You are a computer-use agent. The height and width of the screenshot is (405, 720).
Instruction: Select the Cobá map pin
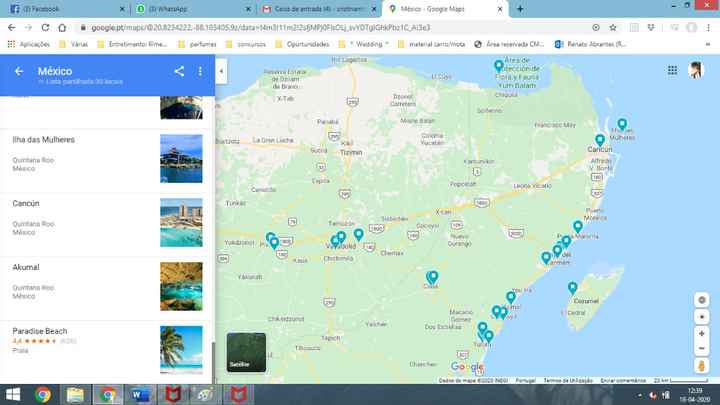[433, 277]
